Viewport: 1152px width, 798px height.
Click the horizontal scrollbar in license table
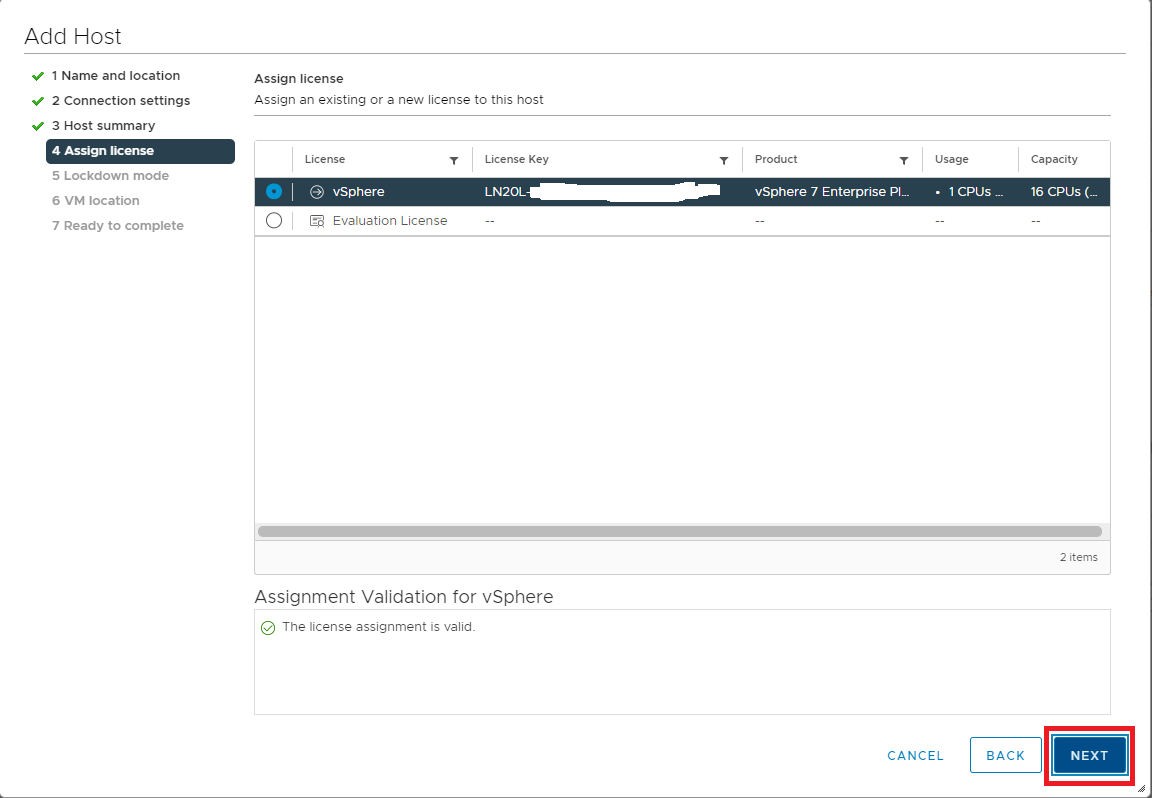(x=679, y=532)
